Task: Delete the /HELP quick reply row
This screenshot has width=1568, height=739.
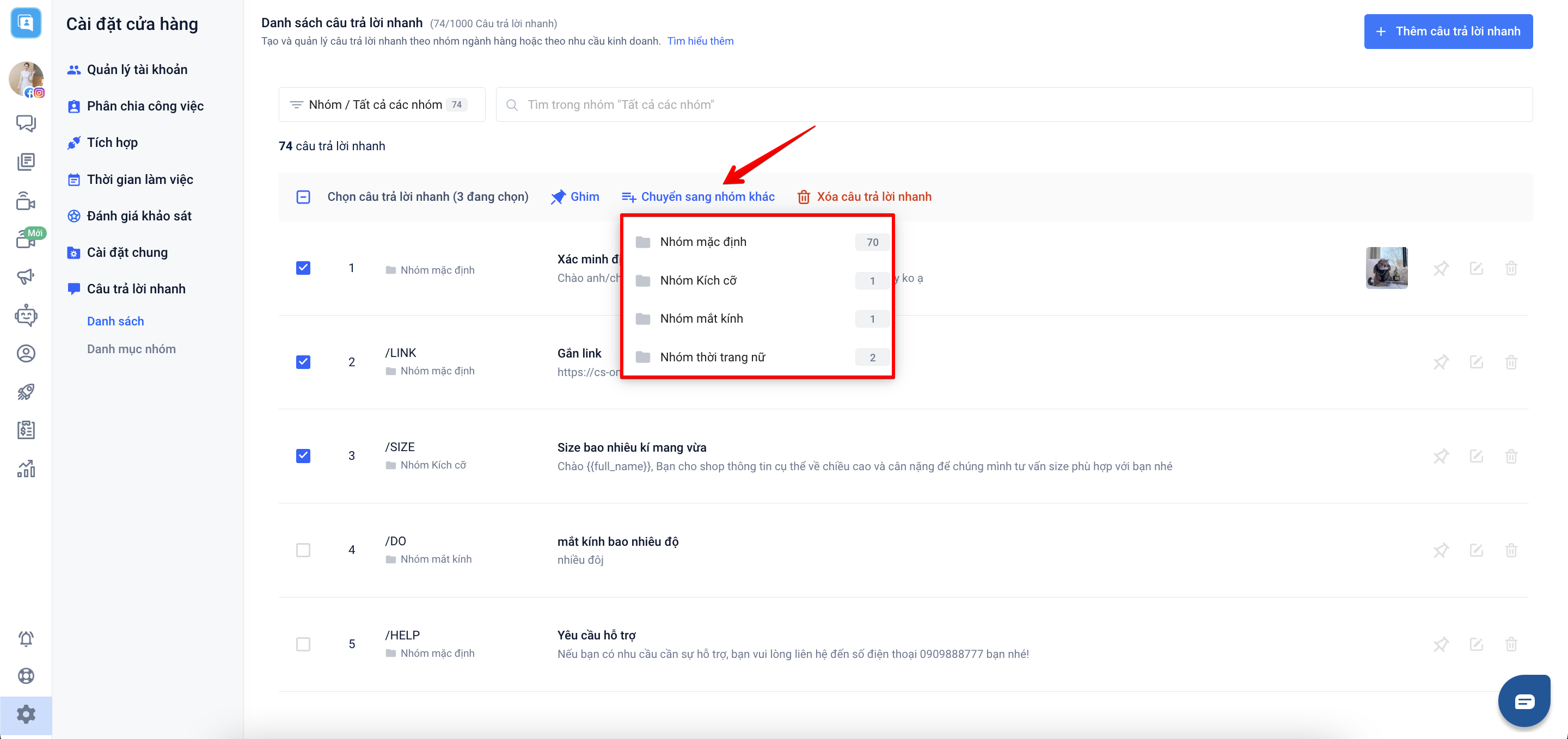Action: pos(1511,644)
